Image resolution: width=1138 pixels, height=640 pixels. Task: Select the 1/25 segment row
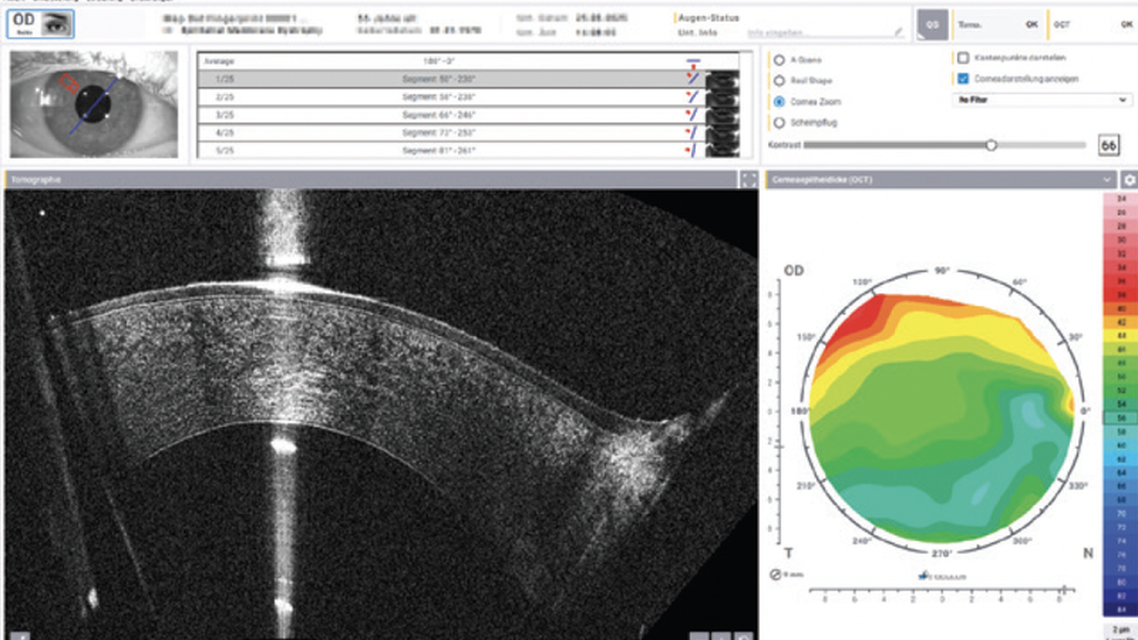coord(468,78)
